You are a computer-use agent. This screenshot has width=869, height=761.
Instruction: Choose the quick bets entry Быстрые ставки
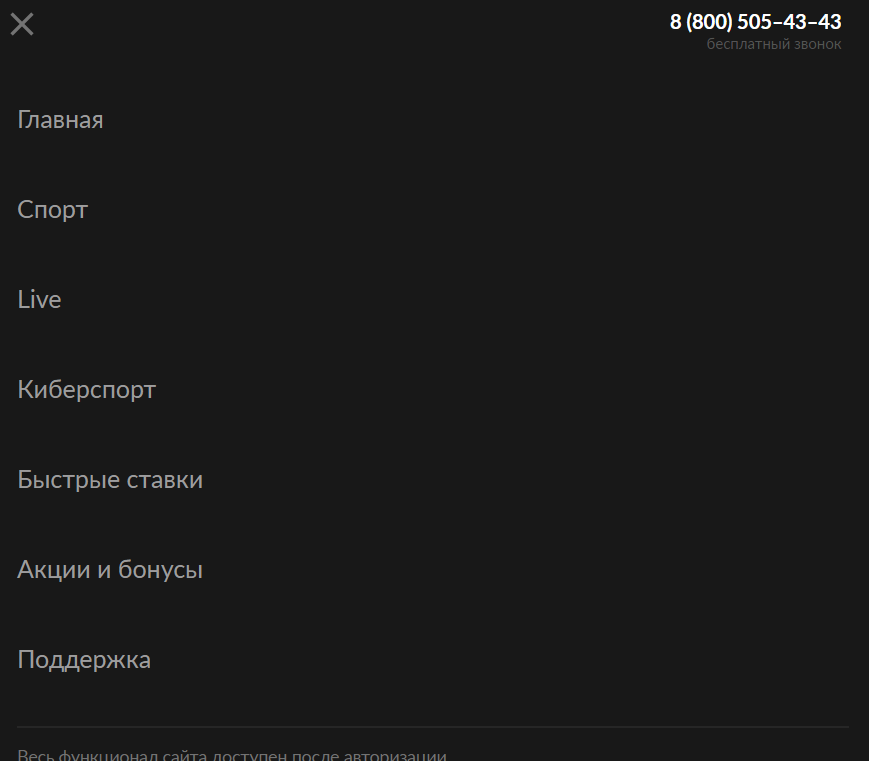tap(110, 480)
